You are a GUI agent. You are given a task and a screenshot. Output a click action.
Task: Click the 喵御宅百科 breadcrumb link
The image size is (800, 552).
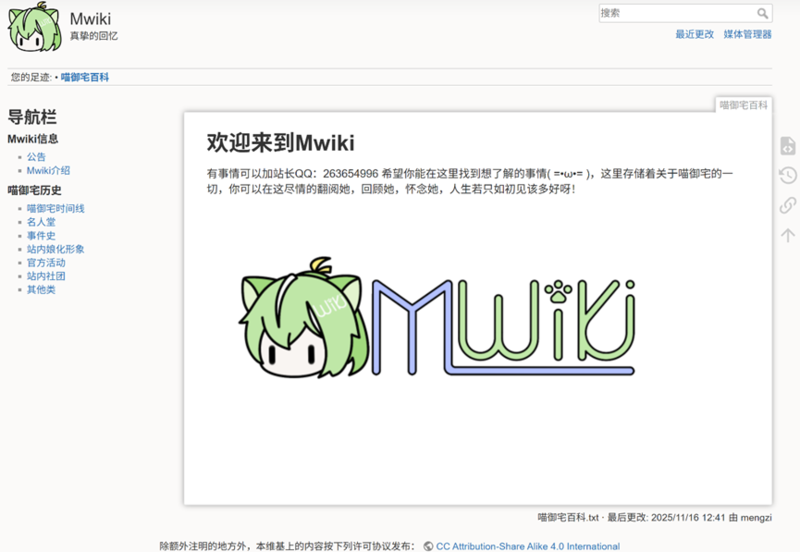(85, 77)
